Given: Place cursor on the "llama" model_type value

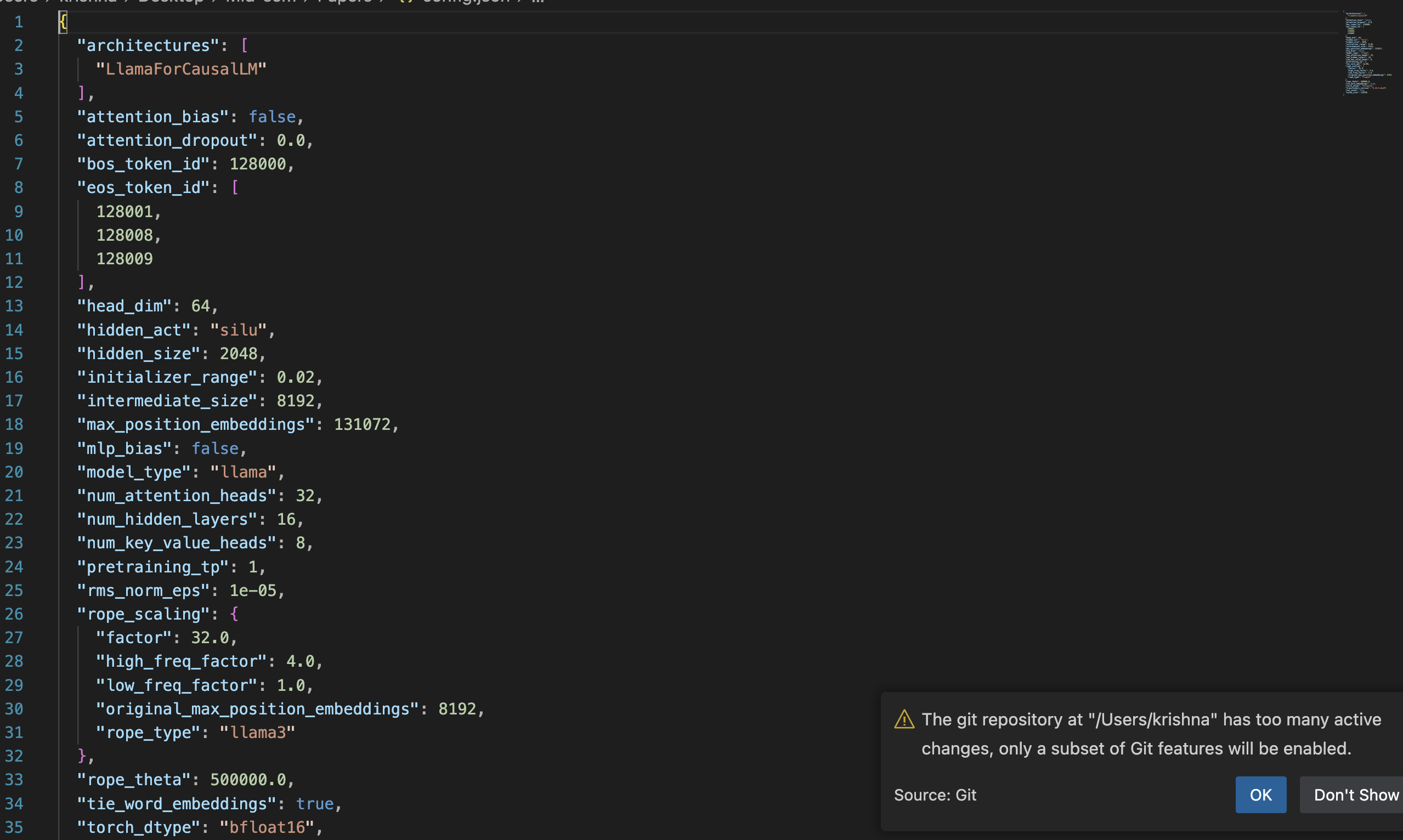Looking at the screenshot, I should point(244,472).
